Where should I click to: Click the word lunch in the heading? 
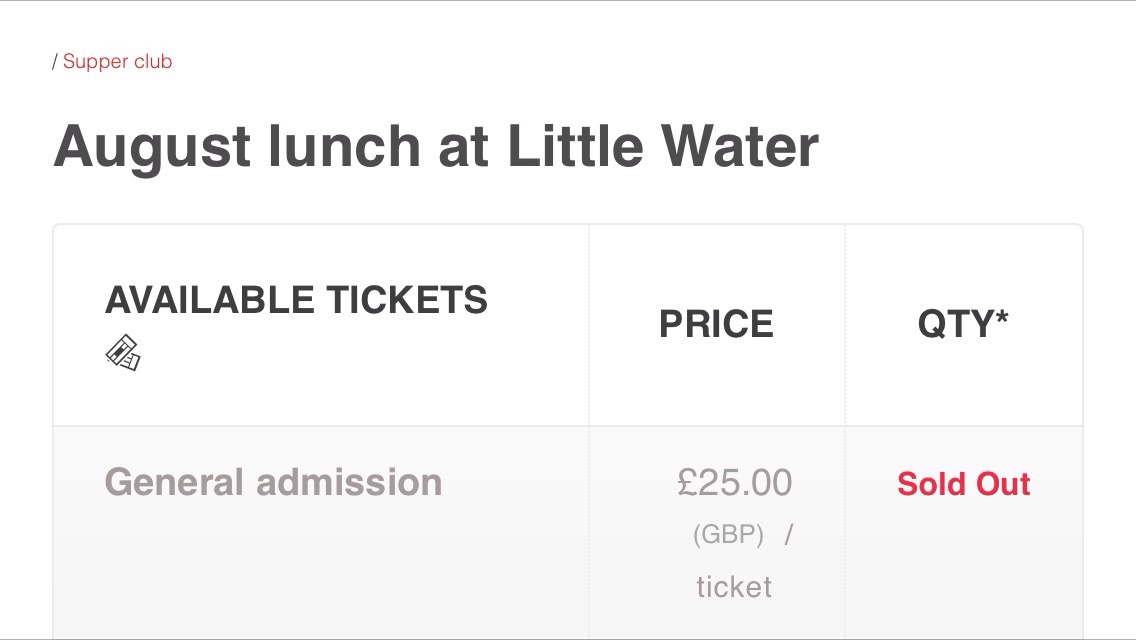click(x=344, y=146)
